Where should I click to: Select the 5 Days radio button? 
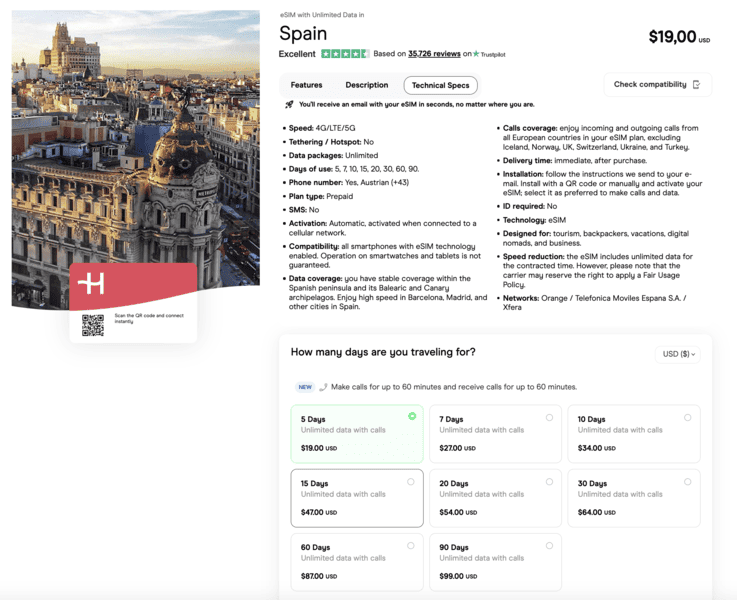tap(412, 416)
